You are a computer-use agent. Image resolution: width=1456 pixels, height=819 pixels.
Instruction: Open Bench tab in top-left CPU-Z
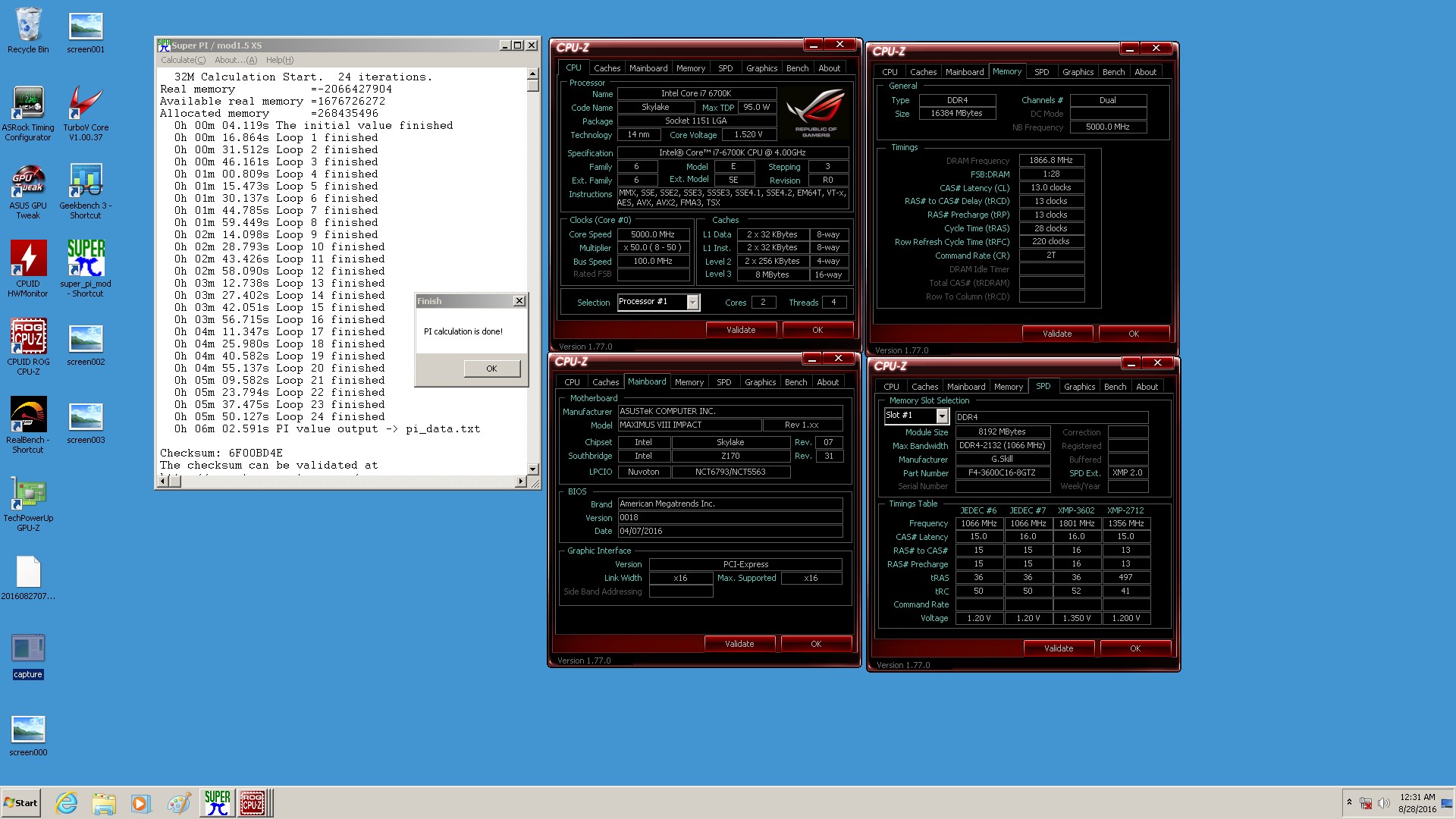(x=797, y=68)
